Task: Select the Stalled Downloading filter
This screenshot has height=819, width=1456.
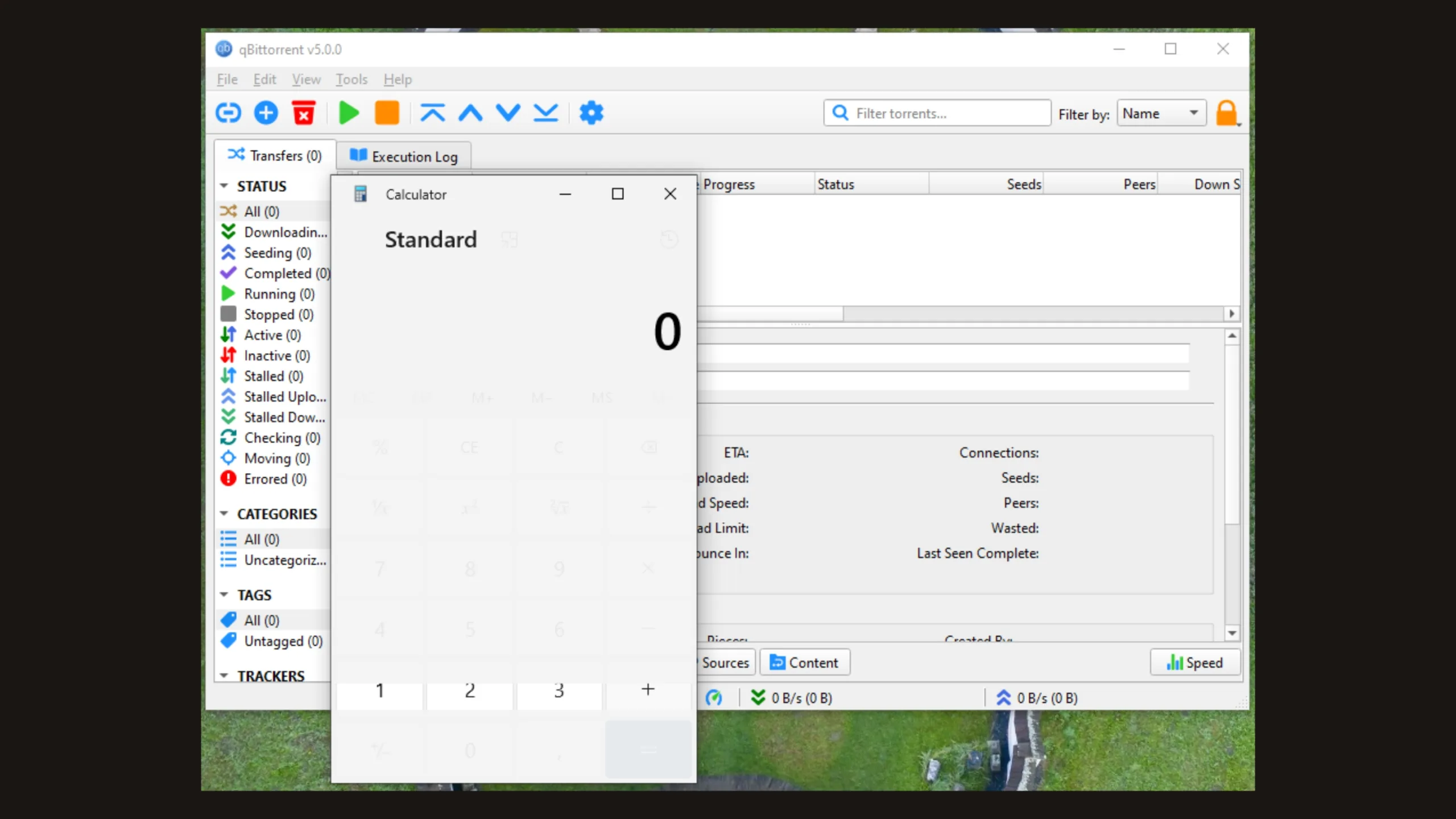Action: (x=274, y=417)
